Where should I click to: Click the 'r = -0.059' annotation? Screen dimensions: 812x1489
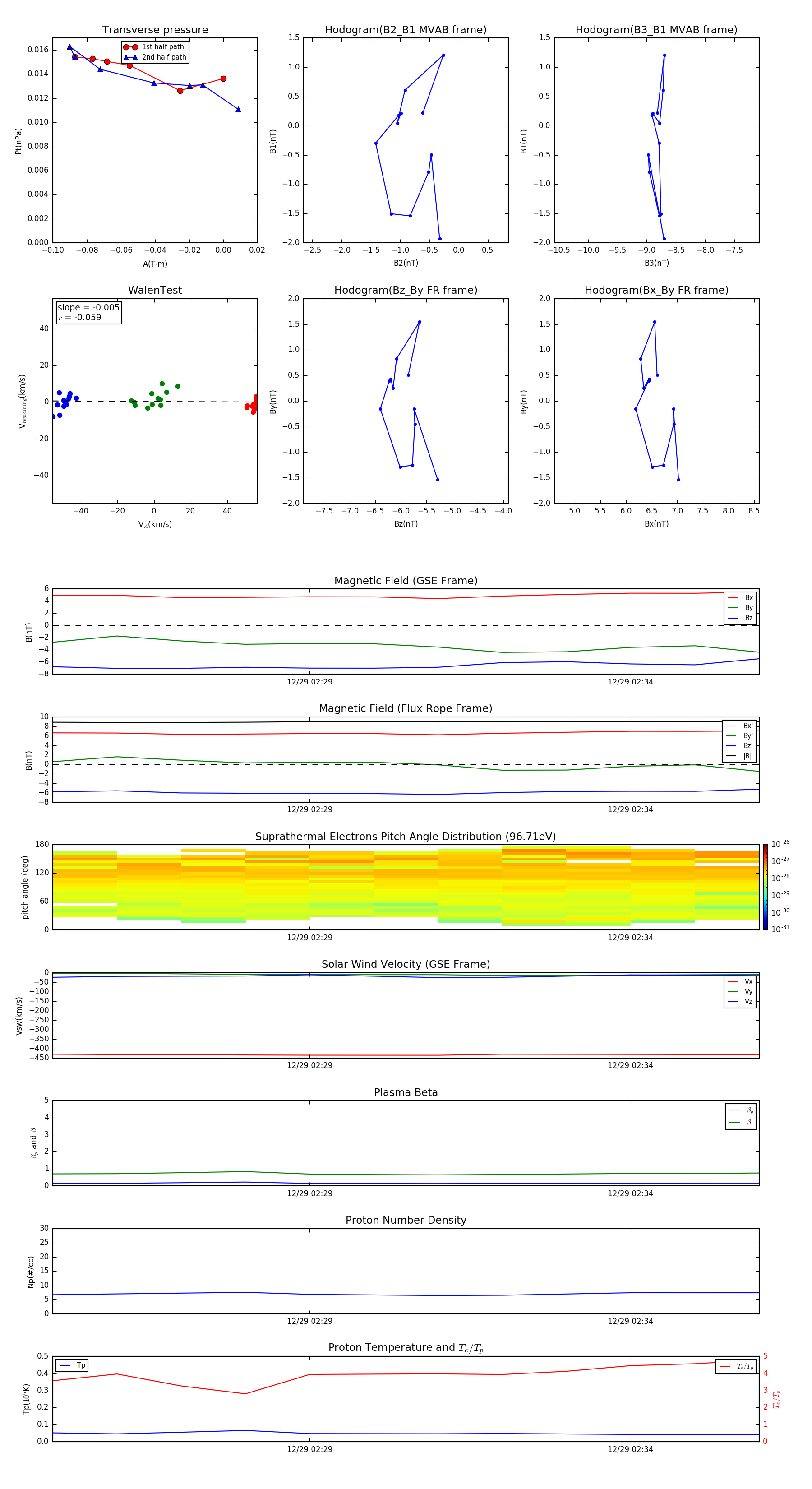click(80, 317)
